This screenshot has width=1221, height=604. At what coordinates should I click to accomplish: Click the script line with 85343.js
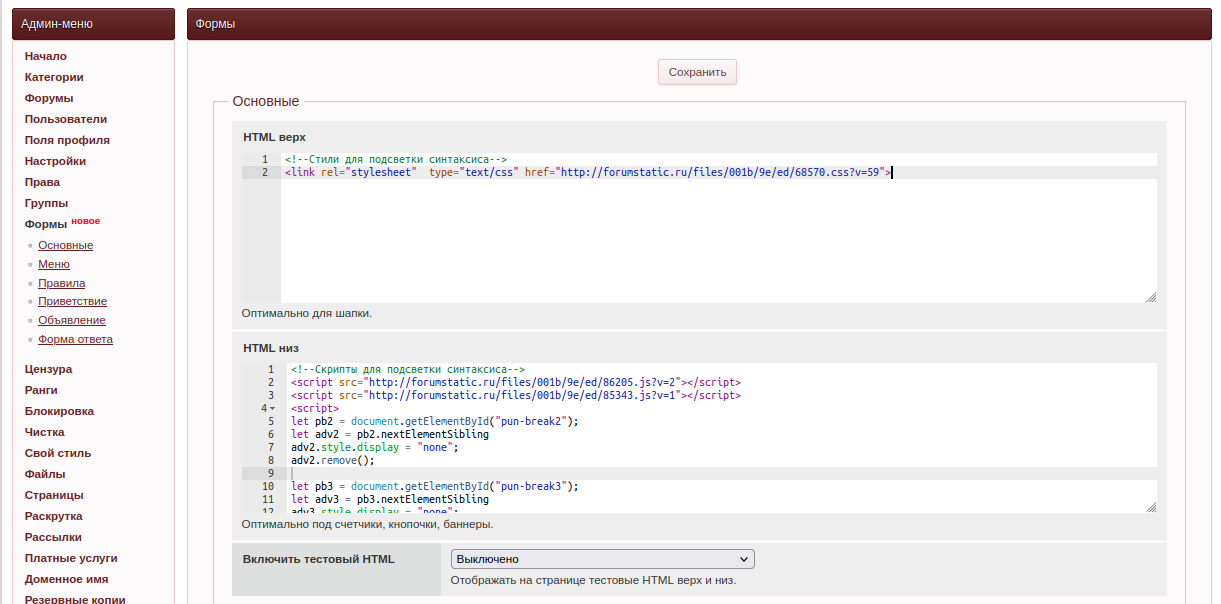point(516,395)
